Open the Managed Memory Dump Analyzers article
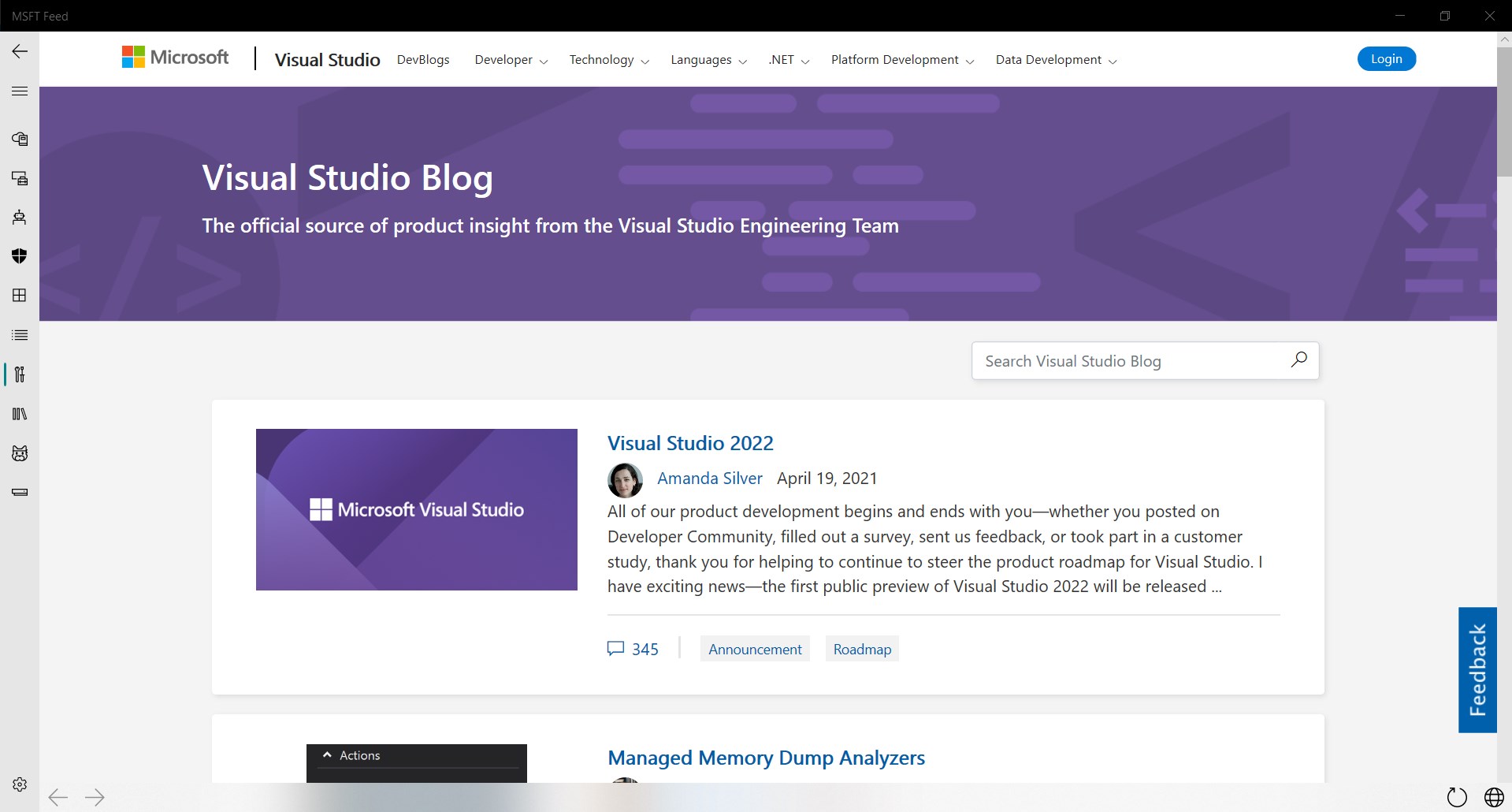This screenshot has width=1512, height=812. click(766, 758)
